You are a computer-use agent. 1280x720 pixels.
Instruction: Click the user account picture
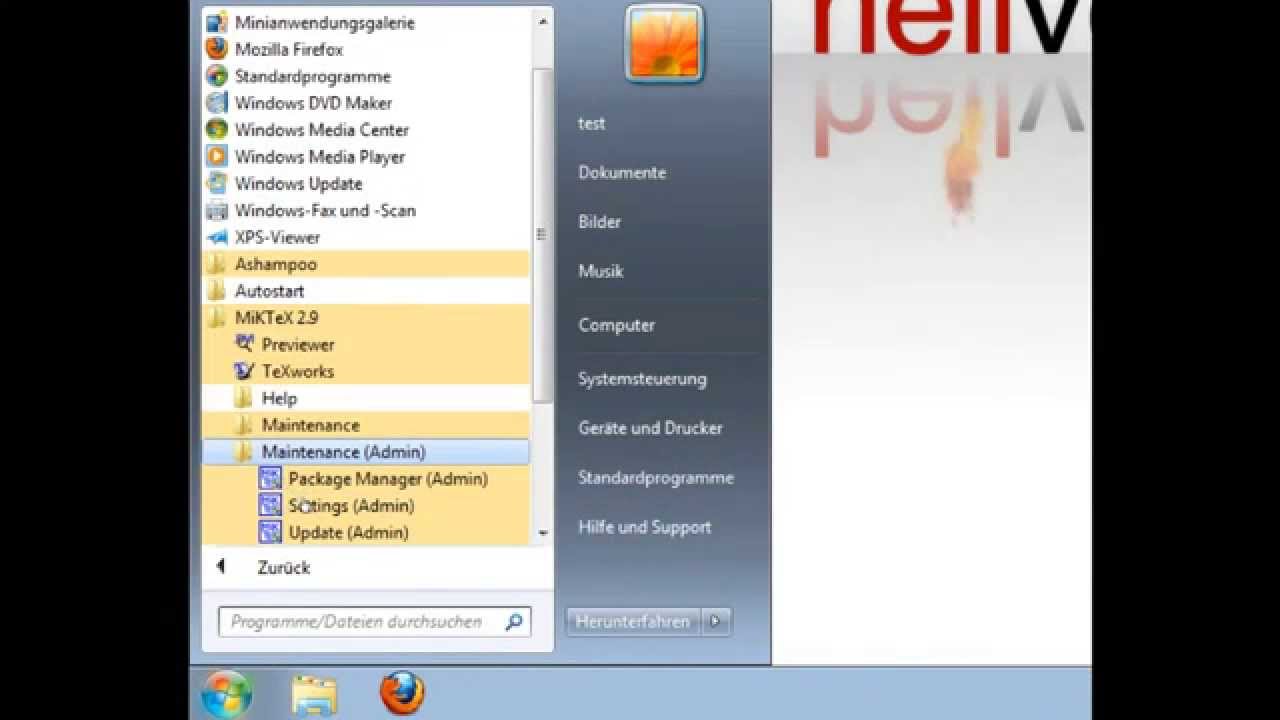(x=664, y=42)
